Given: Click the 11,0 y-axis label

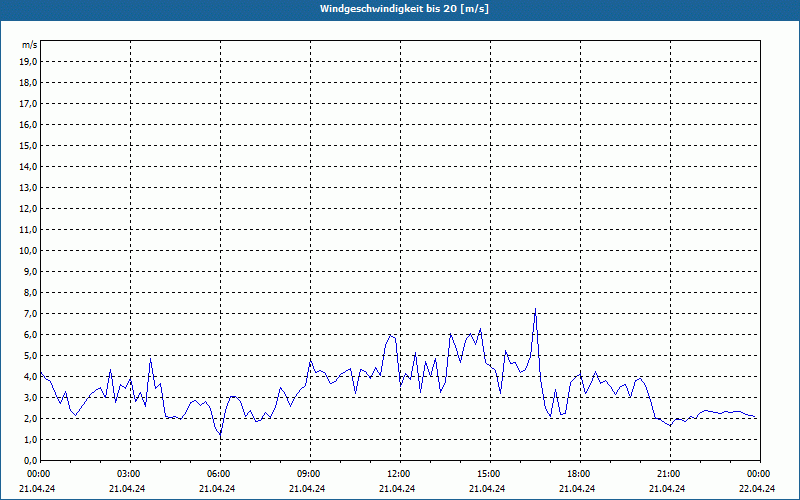Looking at the screenshot, I should 28,230.
